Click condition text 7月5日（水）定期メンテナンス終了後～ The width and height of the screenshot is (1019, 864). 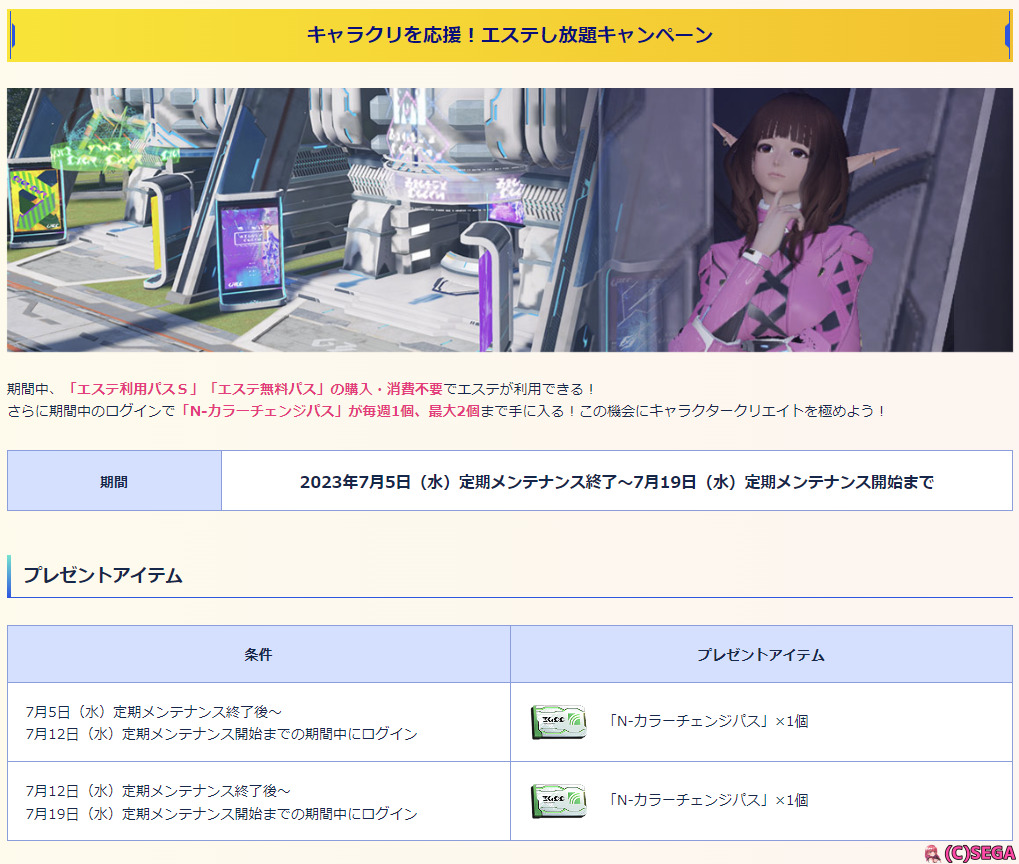point(154,711)
